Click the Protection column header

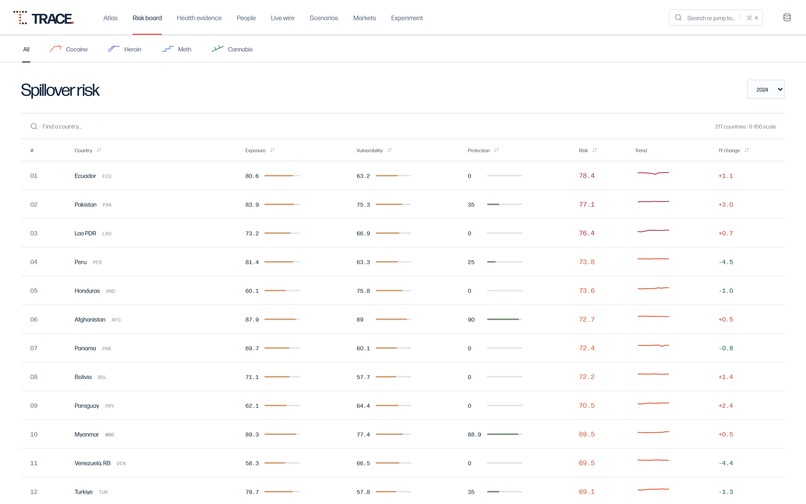point(478,150)
